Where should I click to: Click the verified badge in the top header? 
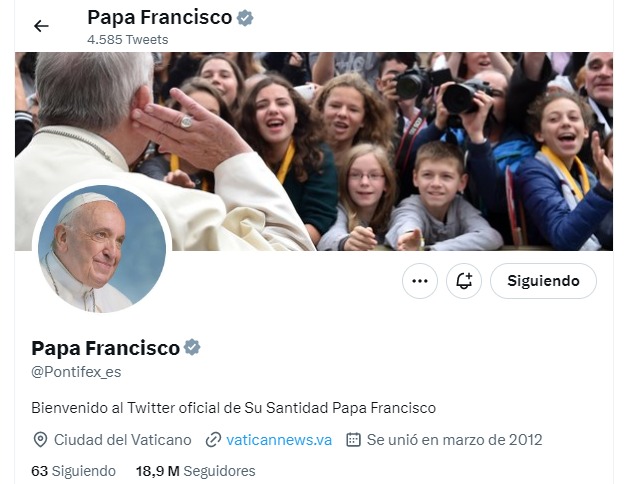(245, 18)
